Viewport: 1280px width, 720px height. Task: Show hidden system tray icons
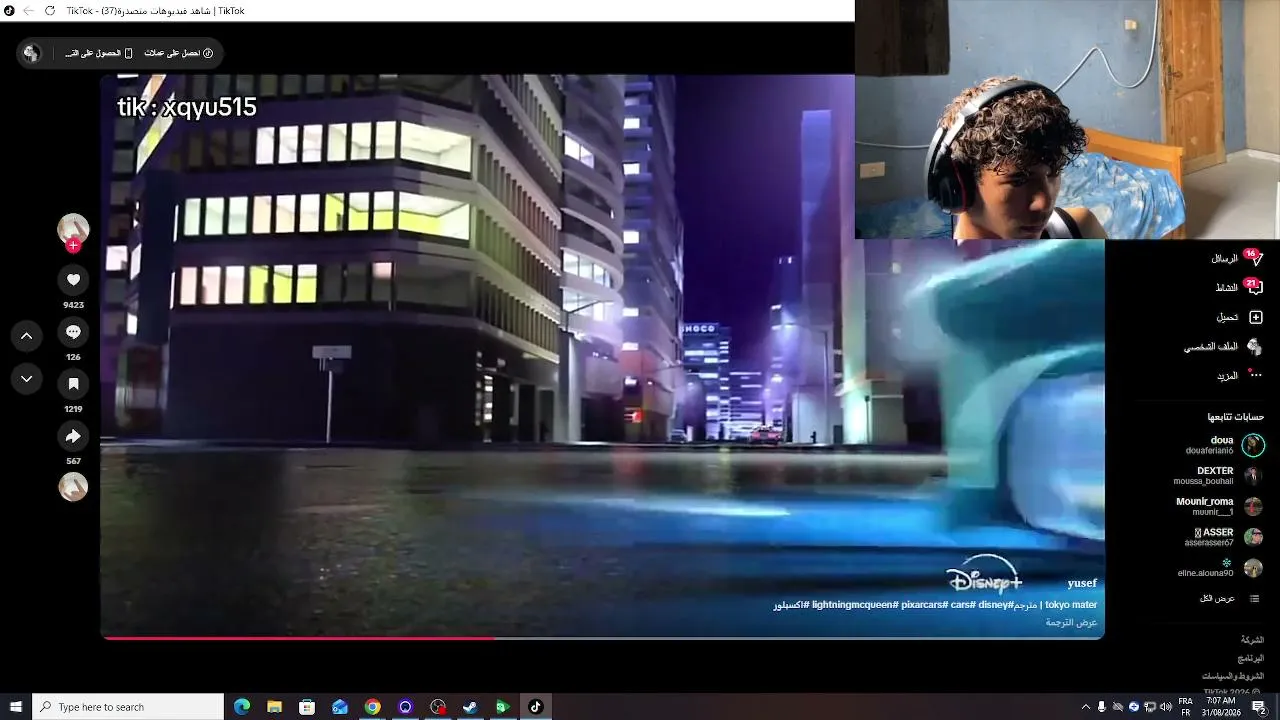(1086, 707)
